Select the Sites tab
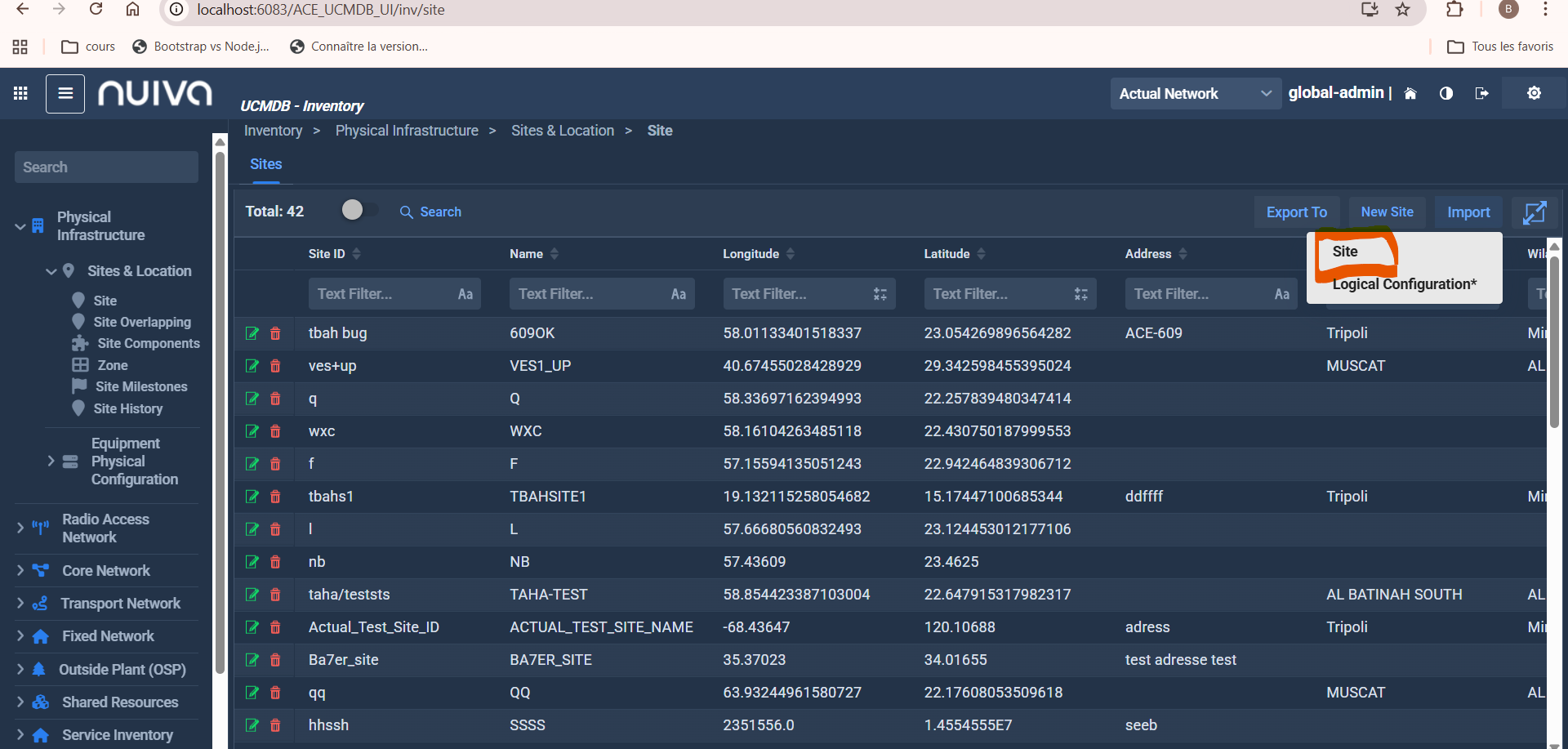The height and width of the screenshot is (749, 1568). click(x=266, y=164)
